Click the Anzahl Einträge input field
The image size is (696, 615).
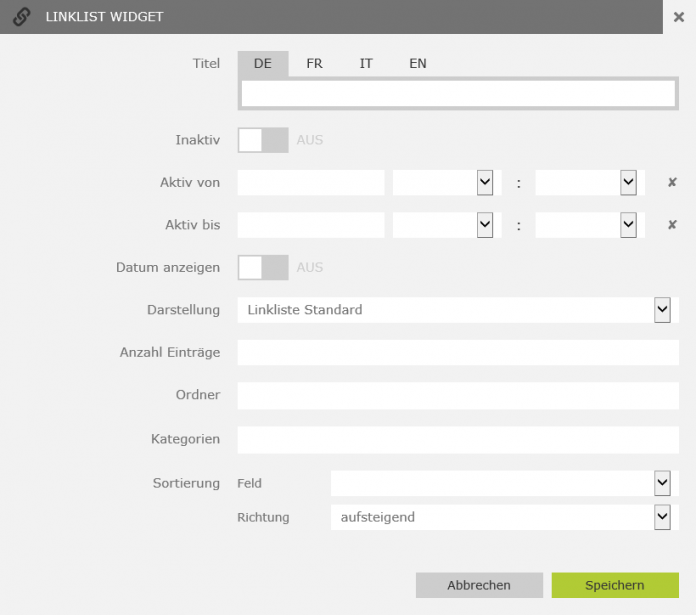point(458,352)
